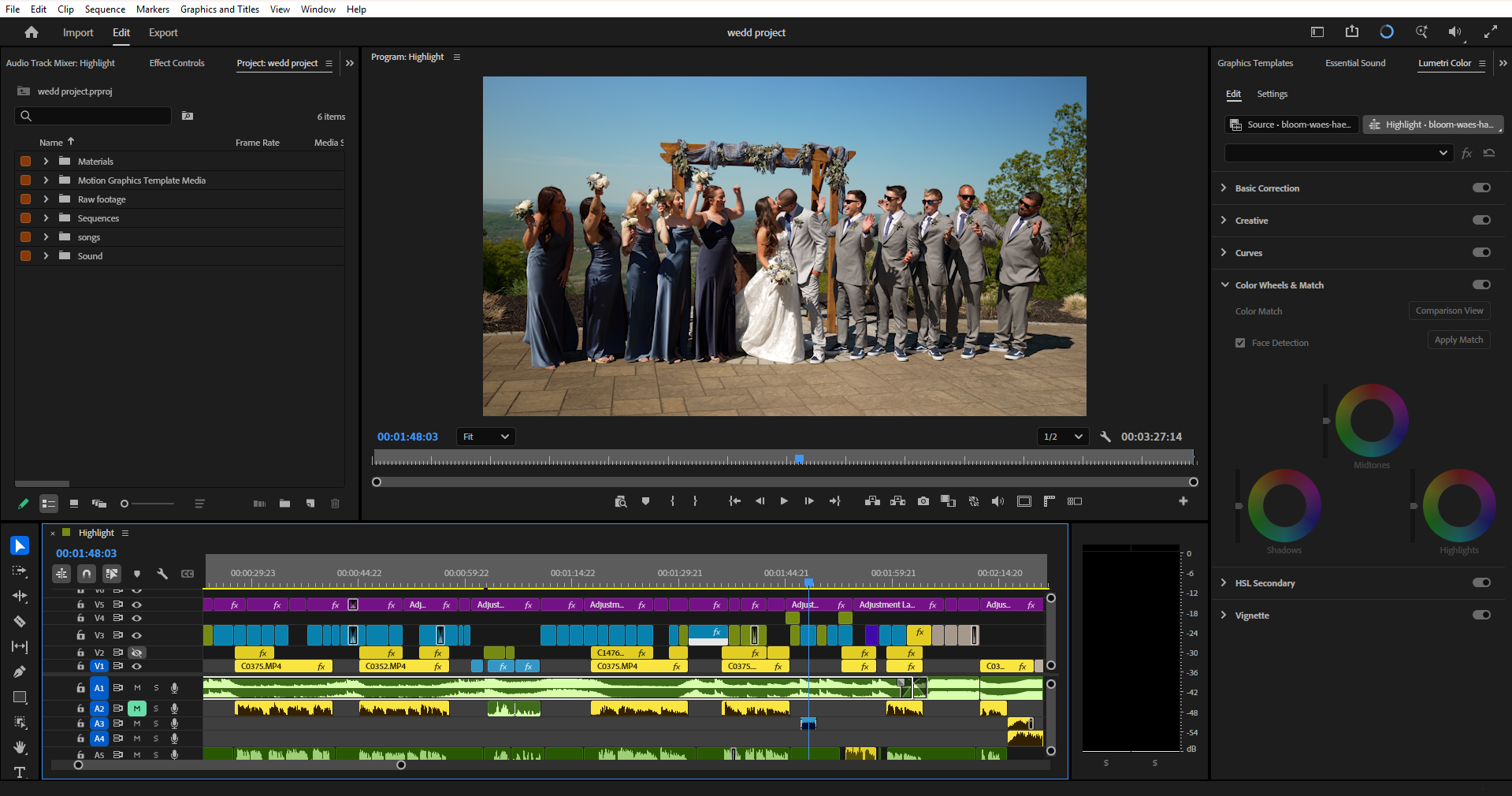Open Quick Export share icon
Viewport: 1512px width, 796px height.
pos(1352,32)
